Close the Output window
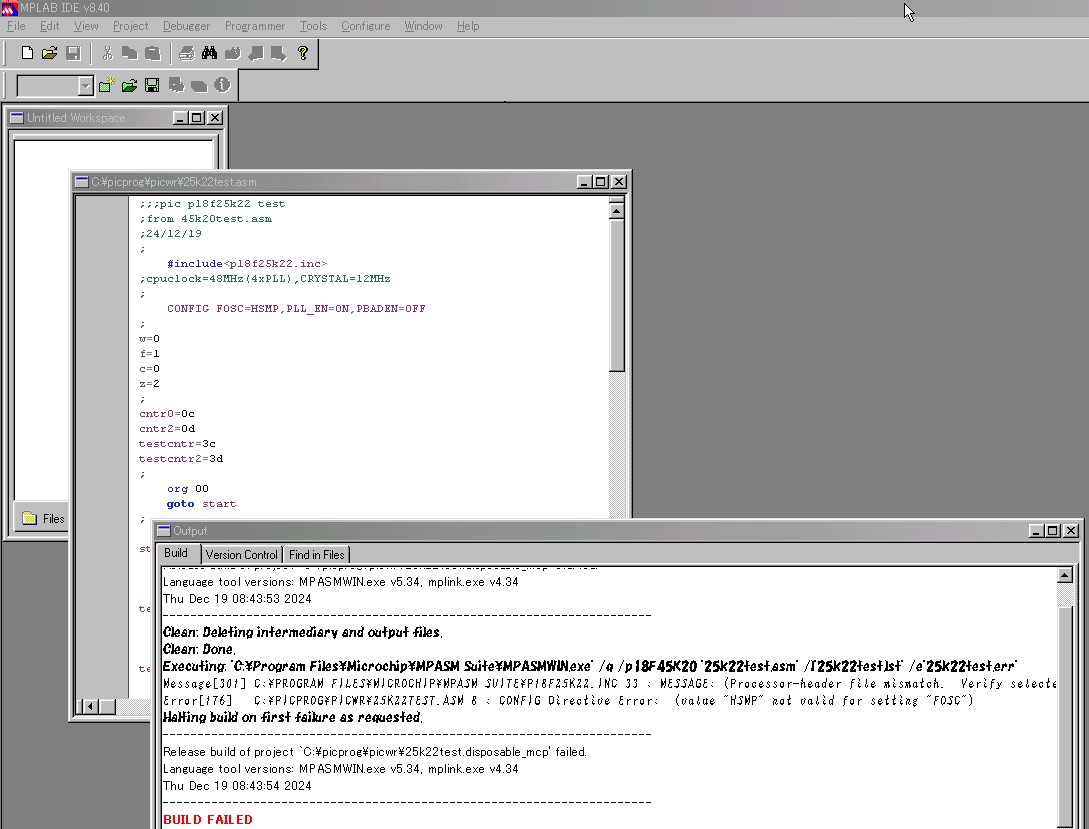The image size is (1089, 829). point(1071,531)
